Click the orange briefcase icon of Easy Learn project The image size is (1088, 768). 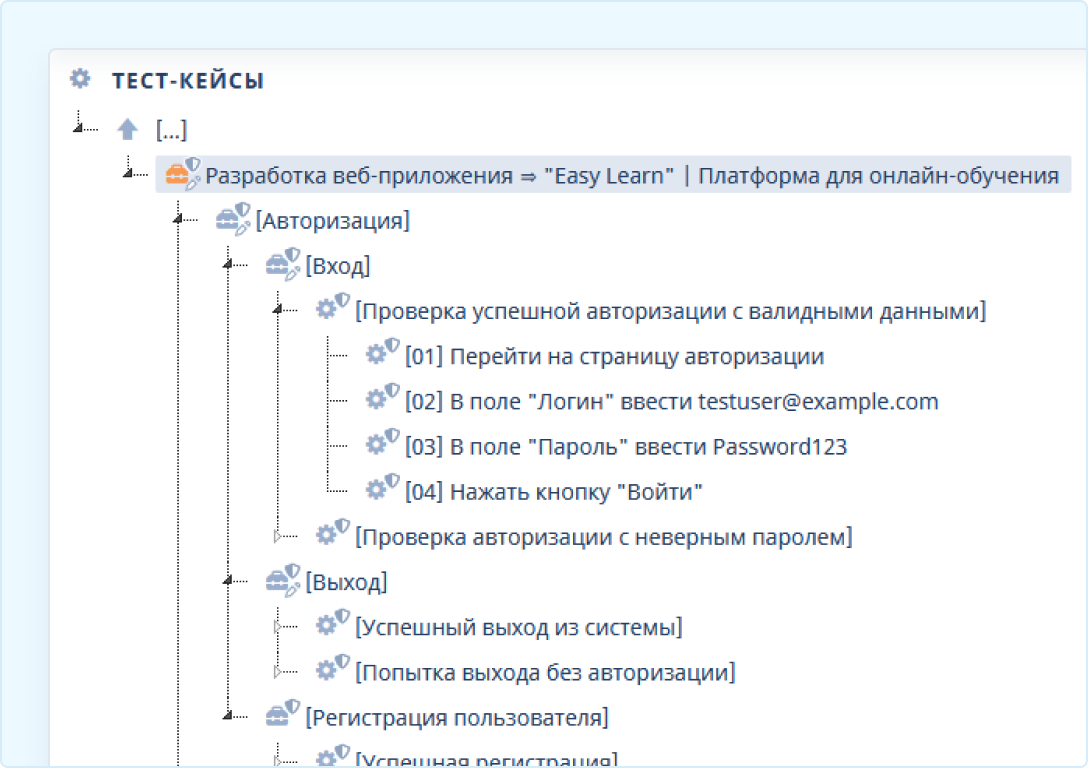pos(177,176)
